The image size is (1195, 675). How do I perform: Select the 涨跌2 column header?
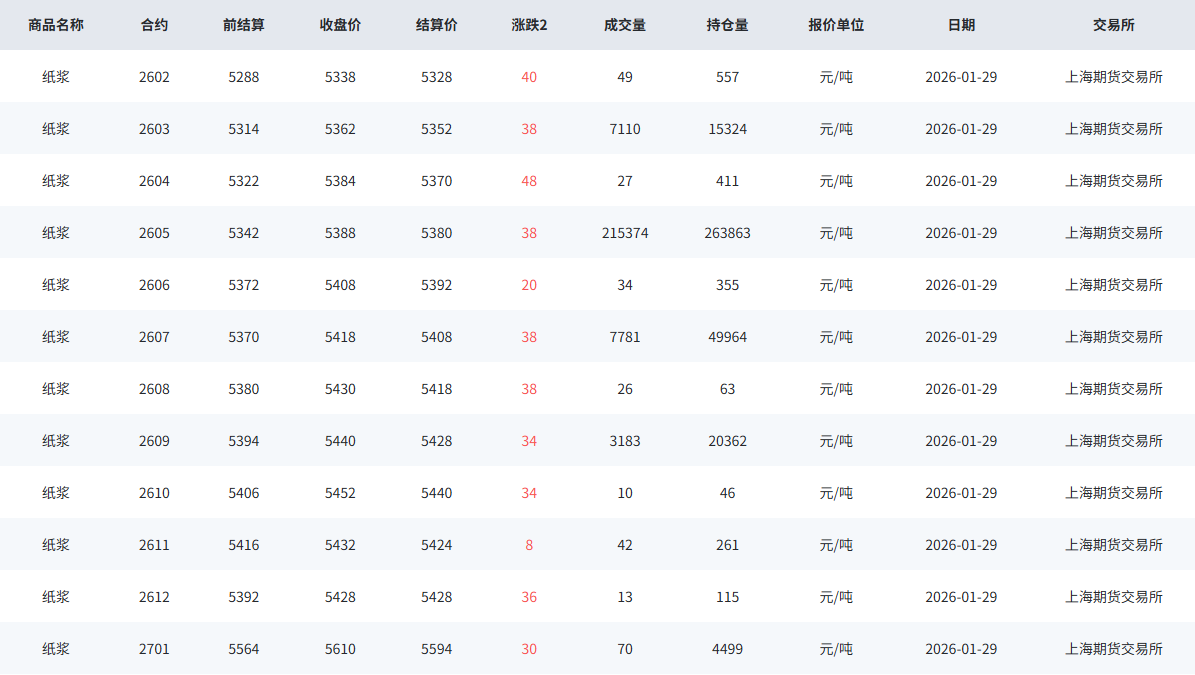click(529, 25)
